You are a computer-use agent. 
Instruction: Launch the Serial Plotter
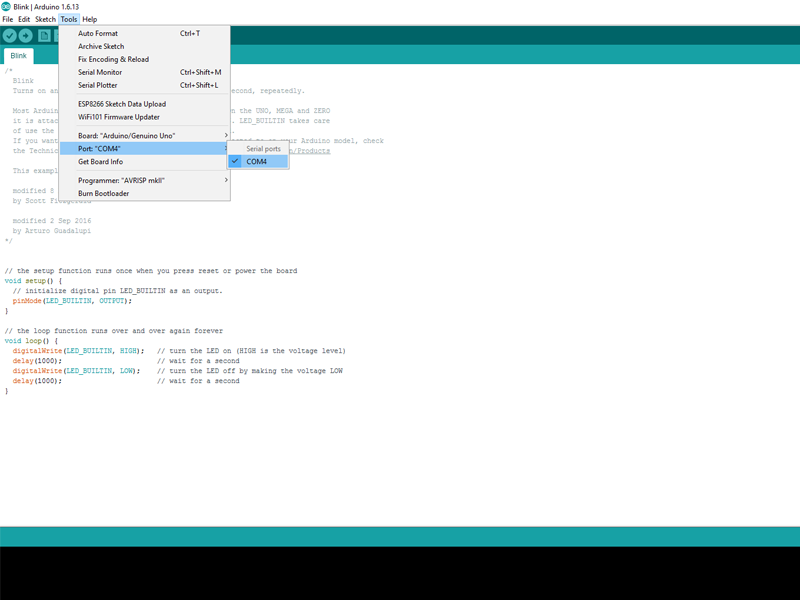pos(144,85)
